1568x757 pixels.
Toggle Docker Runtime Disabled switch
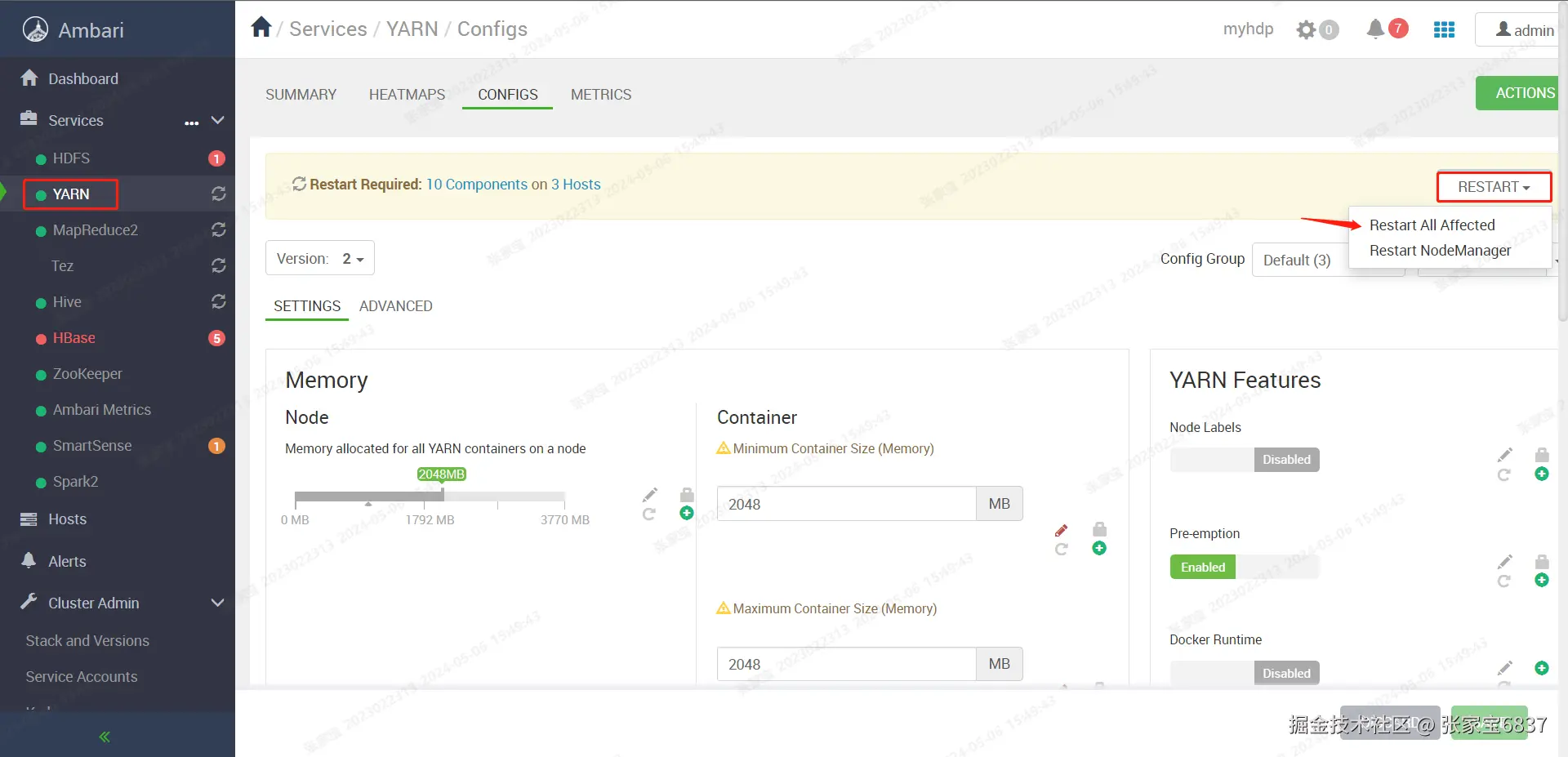(1245, 673)
